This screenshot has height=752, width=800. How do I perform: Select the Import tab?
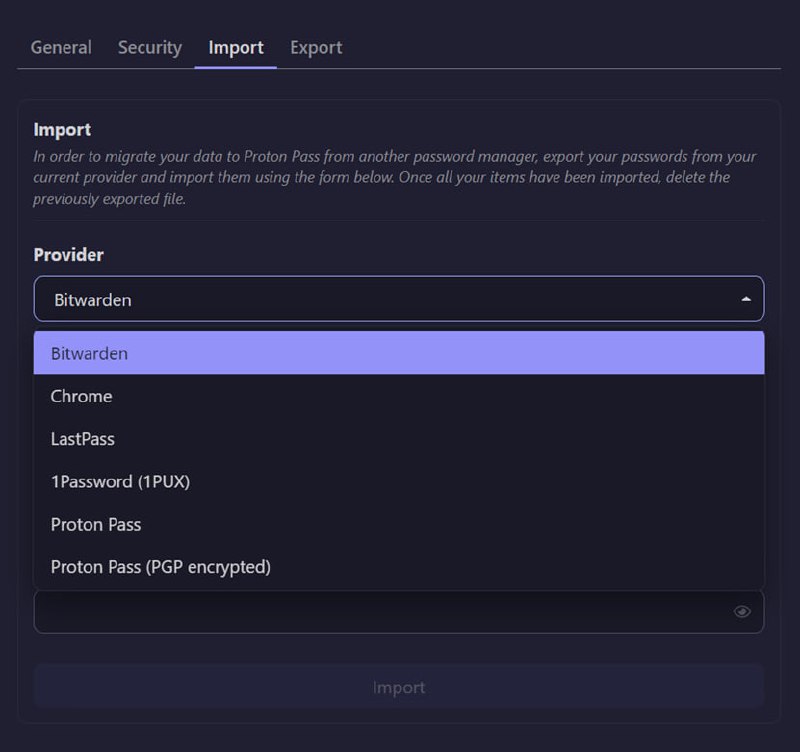point(236,47)
